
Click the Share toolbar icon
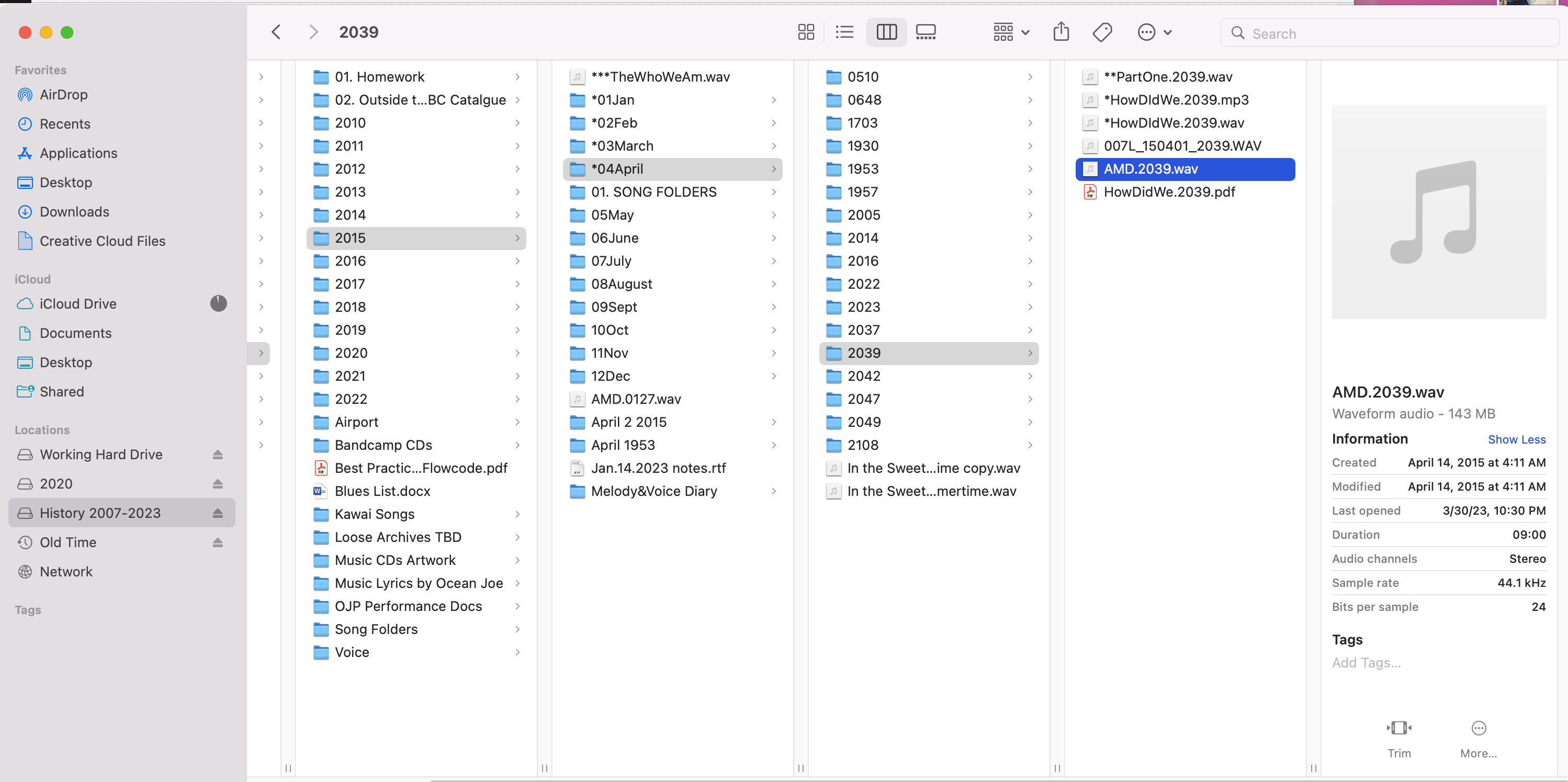pyautogui.click(x=1061, y=32)
